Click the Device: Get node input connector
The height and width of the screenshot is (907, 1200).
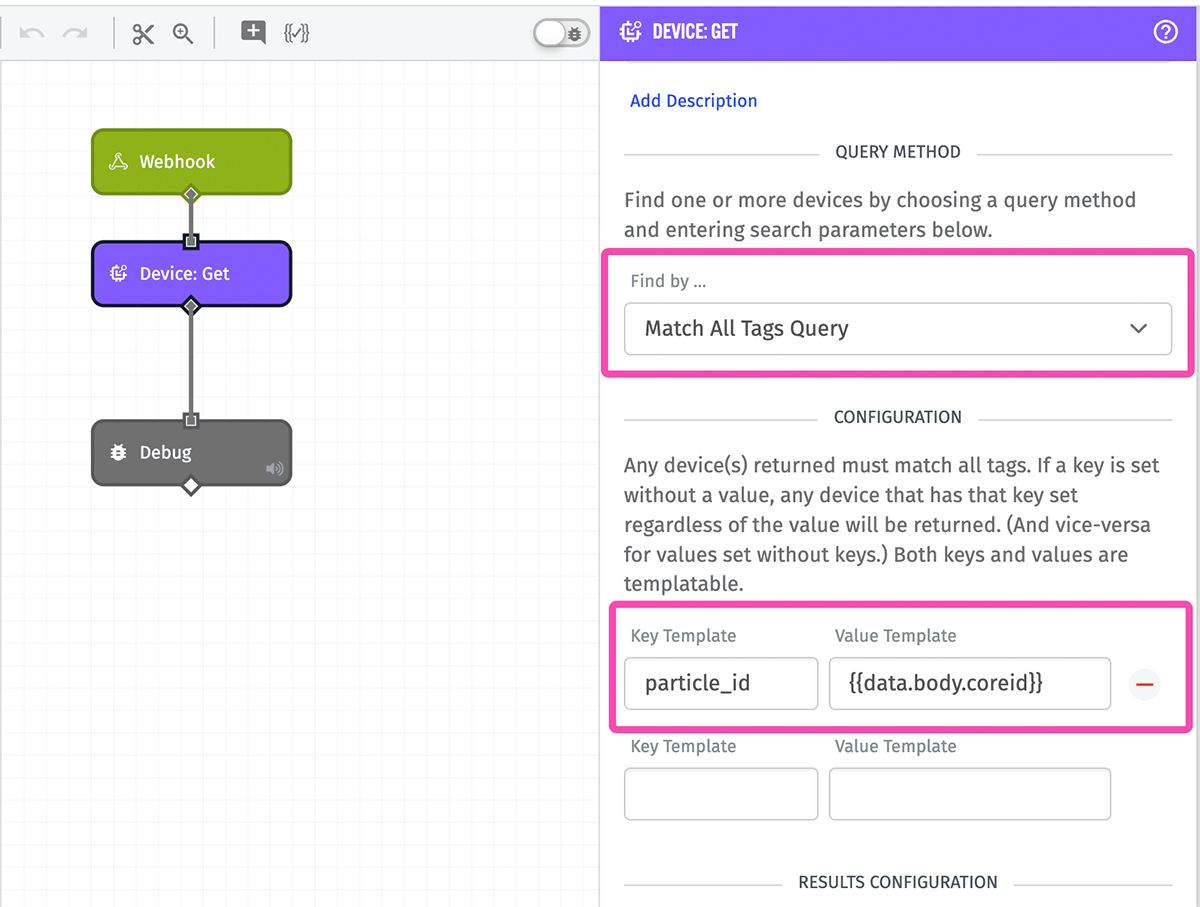[191, 241]
